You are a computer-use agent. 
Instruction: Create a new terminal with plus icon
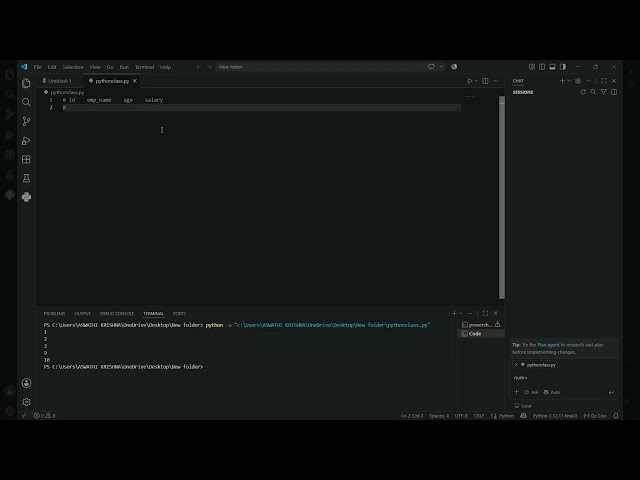click(x=454, y=313)
